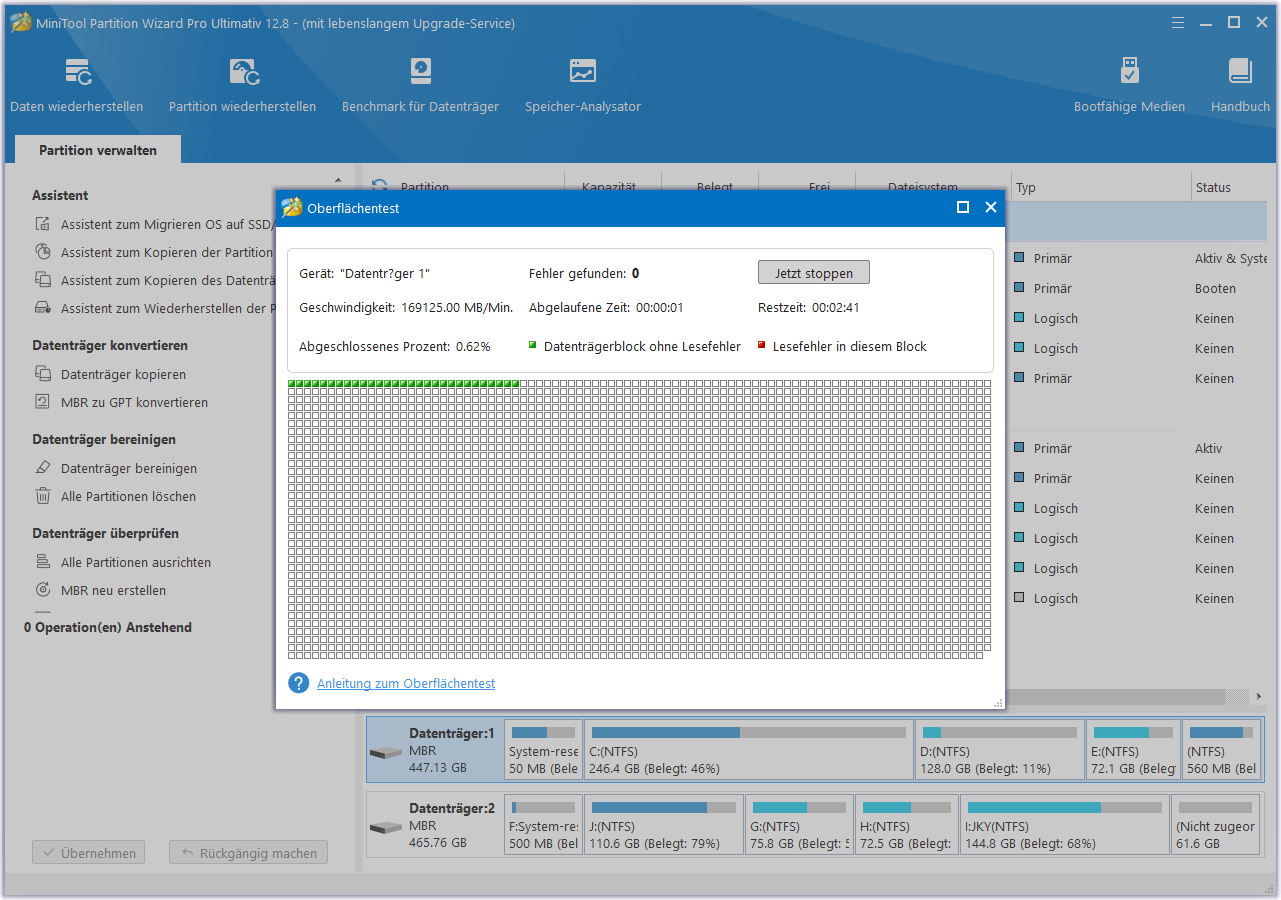The width and height of the screenshot is (1281, 900).
Task: Click Alle Partitionen löschen trash icon
Action: click(x=43, y=496)
